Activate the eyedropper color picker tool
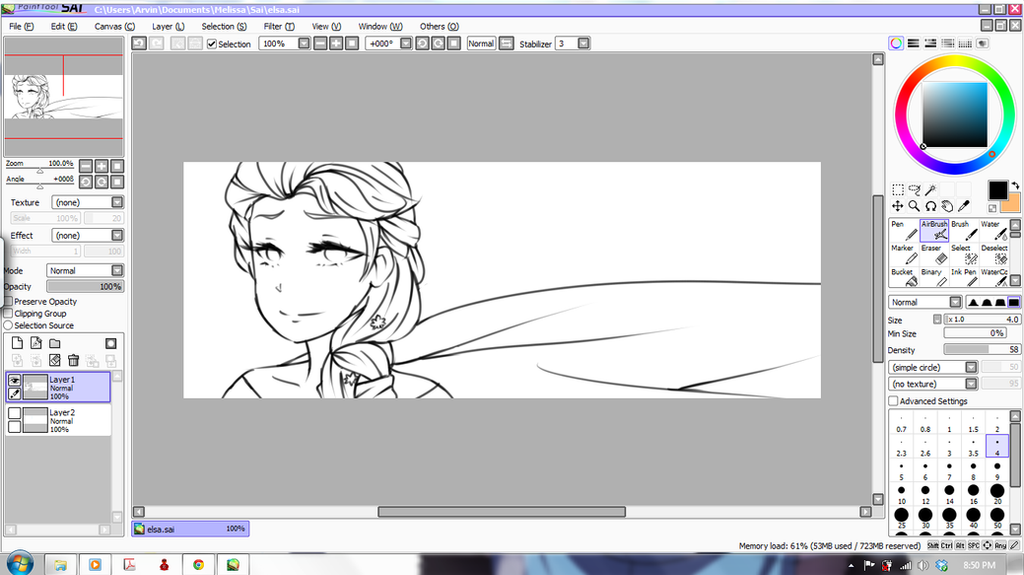1024x575 pixels. pyautogui.click(x=963, y=206)
